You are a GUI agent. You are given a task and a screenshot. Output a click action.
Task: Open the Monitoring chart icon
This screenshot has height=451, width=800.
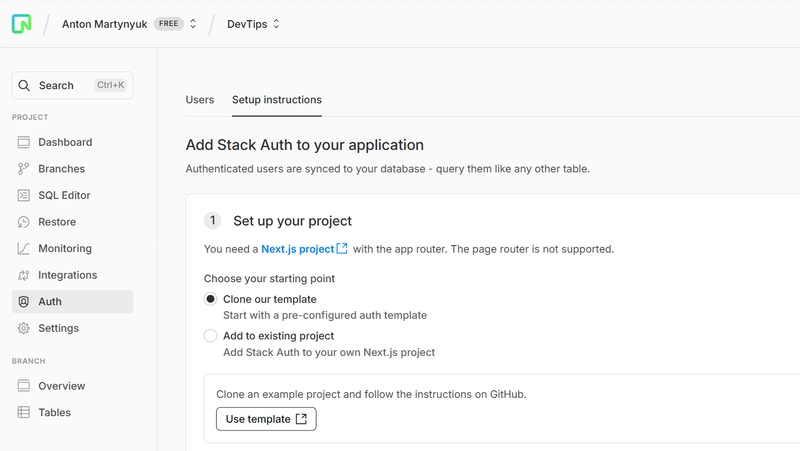(23, 248)
